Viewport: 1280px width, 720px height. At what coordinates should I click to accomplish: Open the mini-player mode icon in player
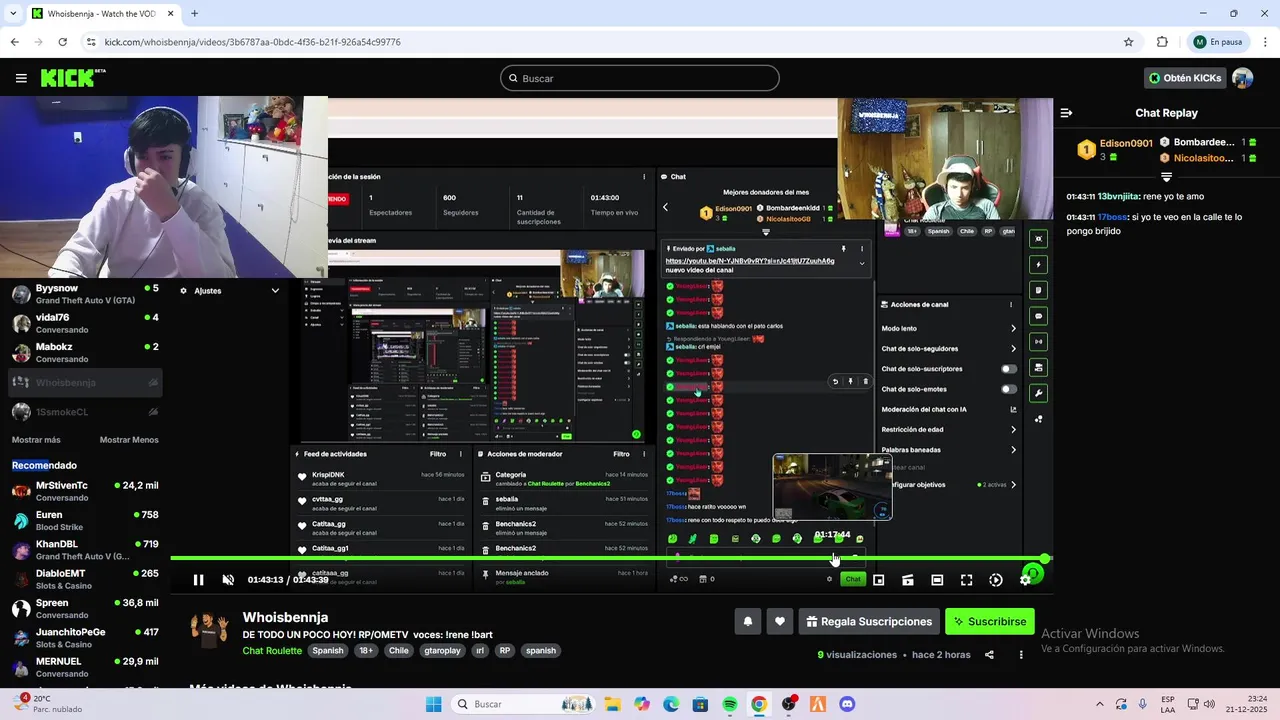878,580
